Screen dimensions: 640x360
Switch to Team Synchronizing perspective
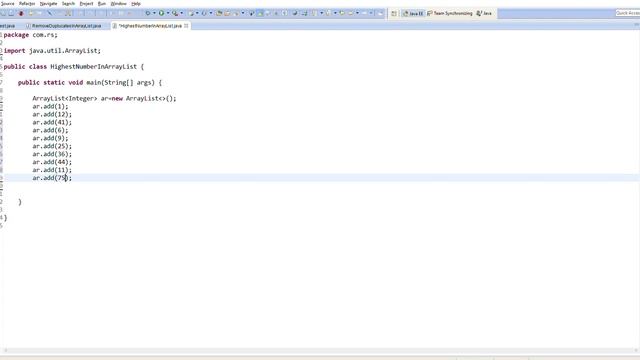pos(450,13)
